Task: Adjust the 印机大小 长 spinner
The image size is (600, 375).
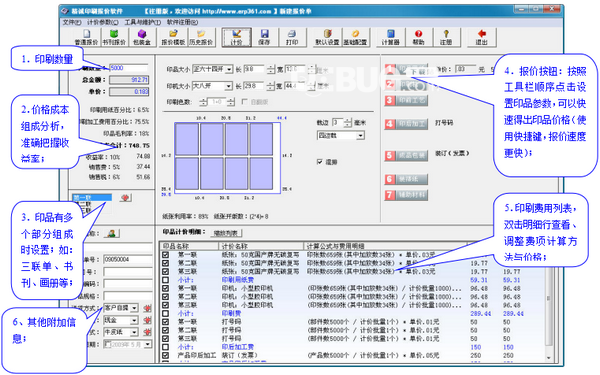Action: (271, 86)
